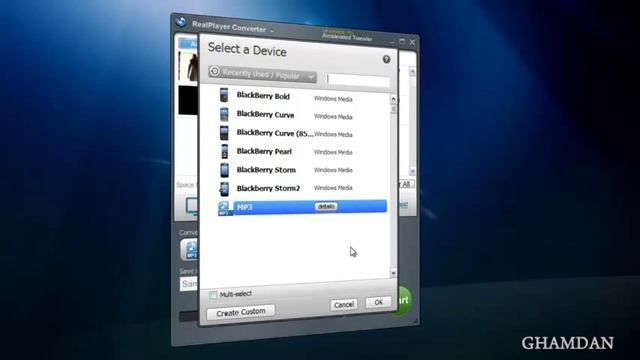The width and height of the screenshot is (640, 360).
Task: Open the Recently Used / Popular dropdown
Action: (262, 74)
